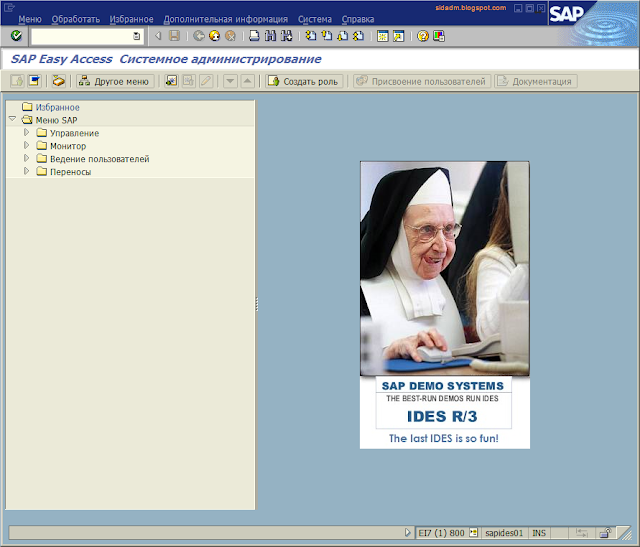Click the Customize Local Layout icon
Screen dimensions: 640x547
click(438, 36)
